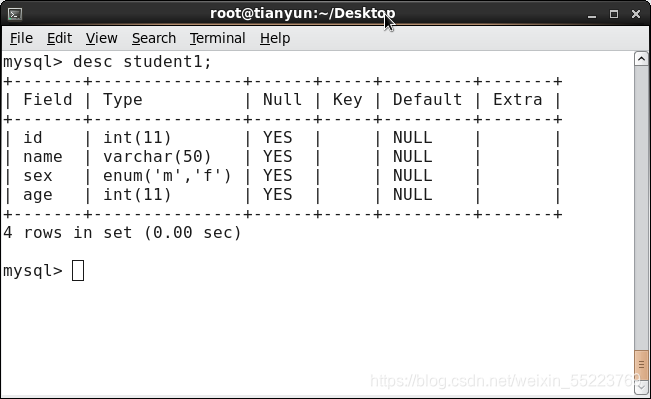Click the enum('m','f') type entry
Image resolution: width=651 pixels, height=399 pixels.
[x=167, y=176]
